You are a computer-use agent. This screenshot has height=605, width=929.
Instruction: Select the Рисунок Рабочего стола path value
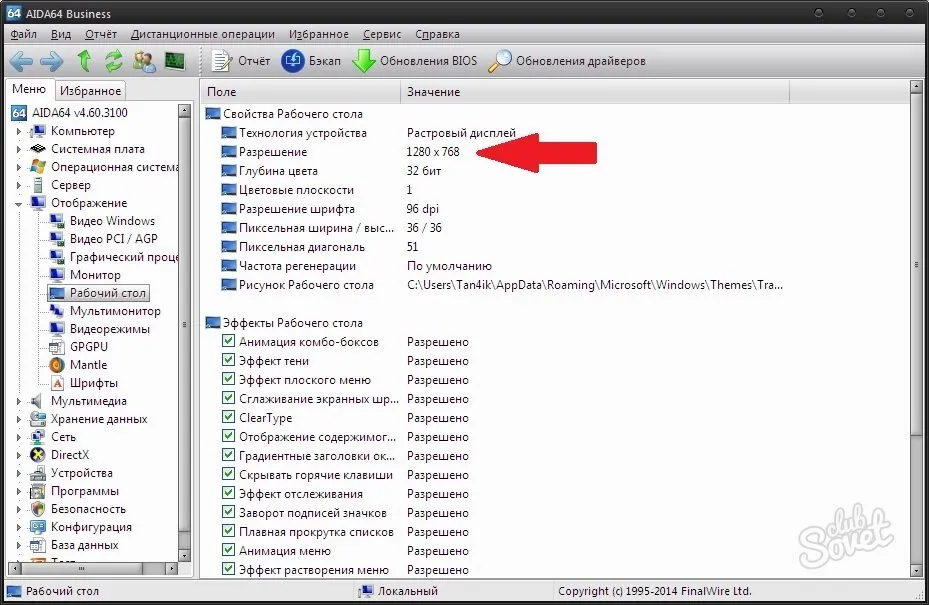pos(595,285)
